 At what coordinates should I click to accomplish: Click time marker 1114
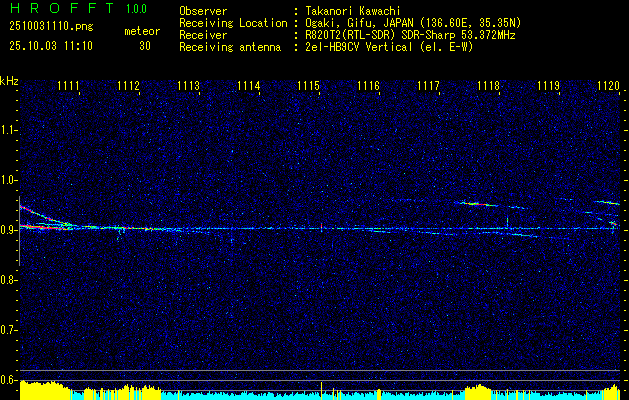[x=249, y=86]
